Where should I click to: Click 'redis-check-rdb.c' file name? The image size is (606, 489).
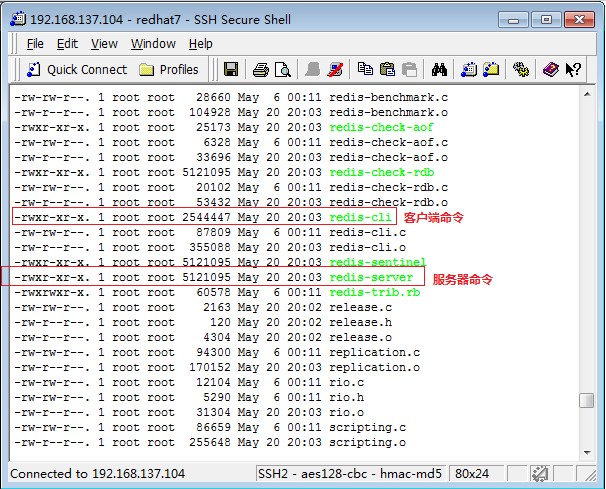[x=388, y=187]
